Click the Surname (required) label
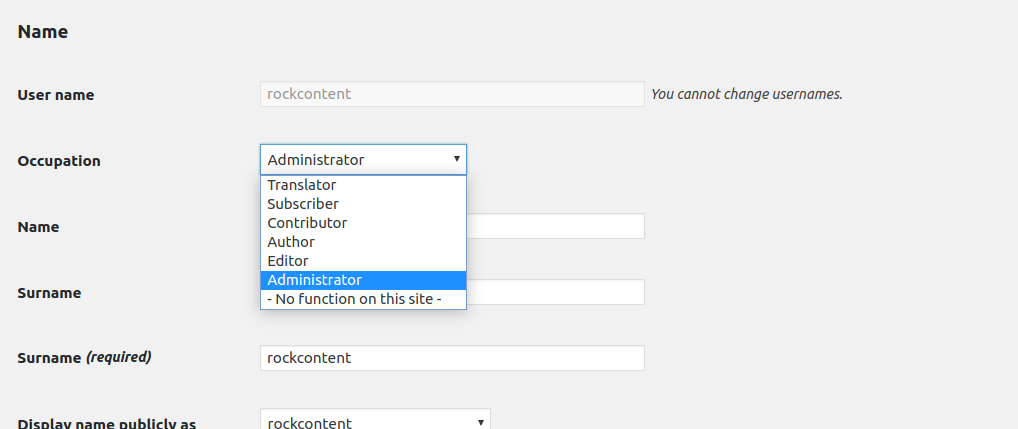Screen dimensions: 1018x429 click(x=84, y=358)
